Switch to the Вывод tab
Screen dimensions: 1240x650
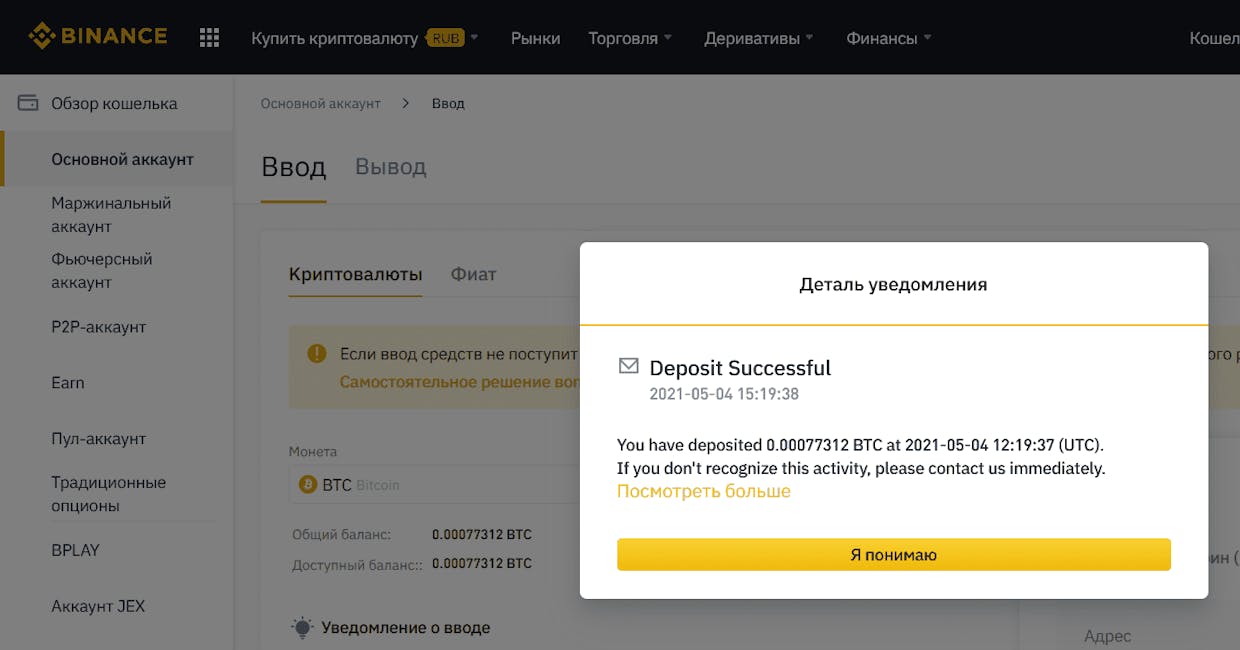[x=391, y=167]
